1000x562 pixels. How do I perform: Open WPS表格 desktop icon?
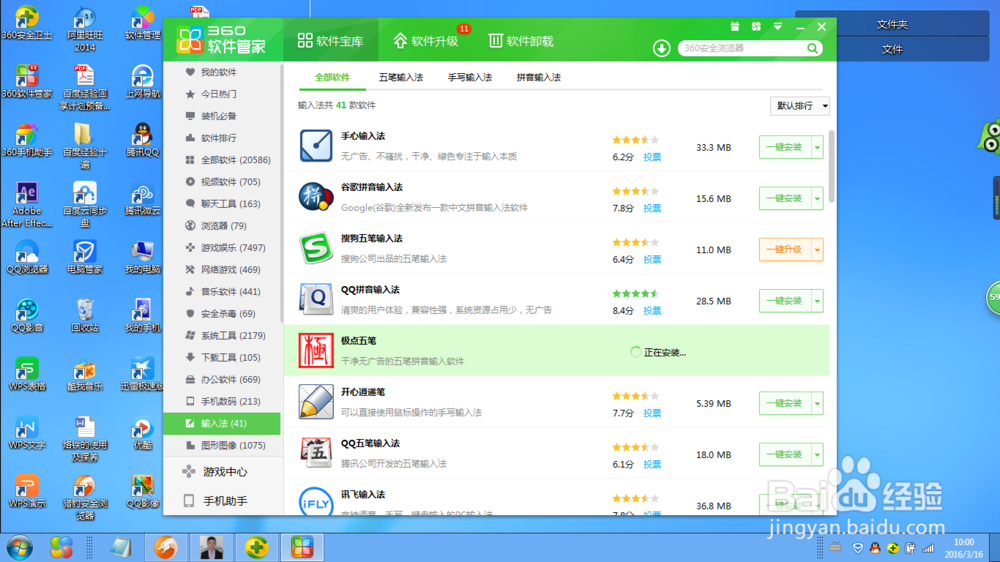click(27, 374)
